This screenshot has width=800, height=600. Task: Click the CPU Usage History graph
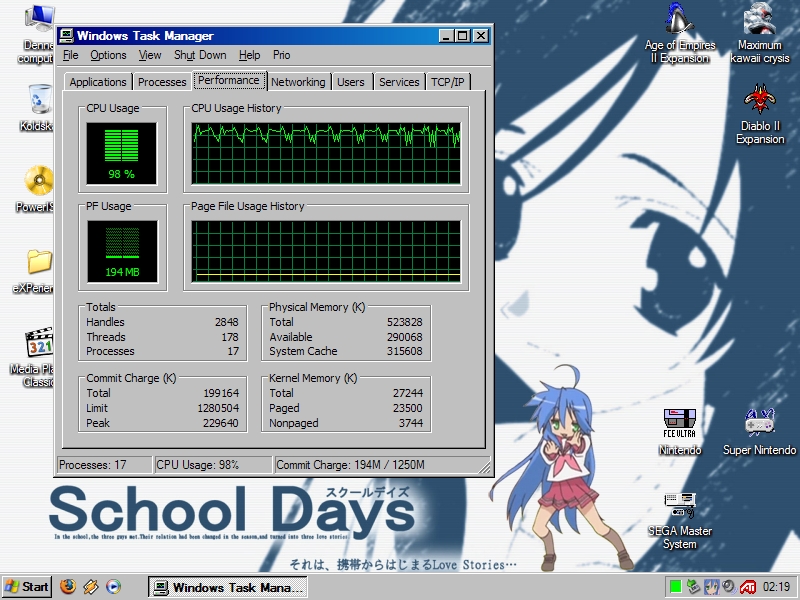tap(326, 153)
